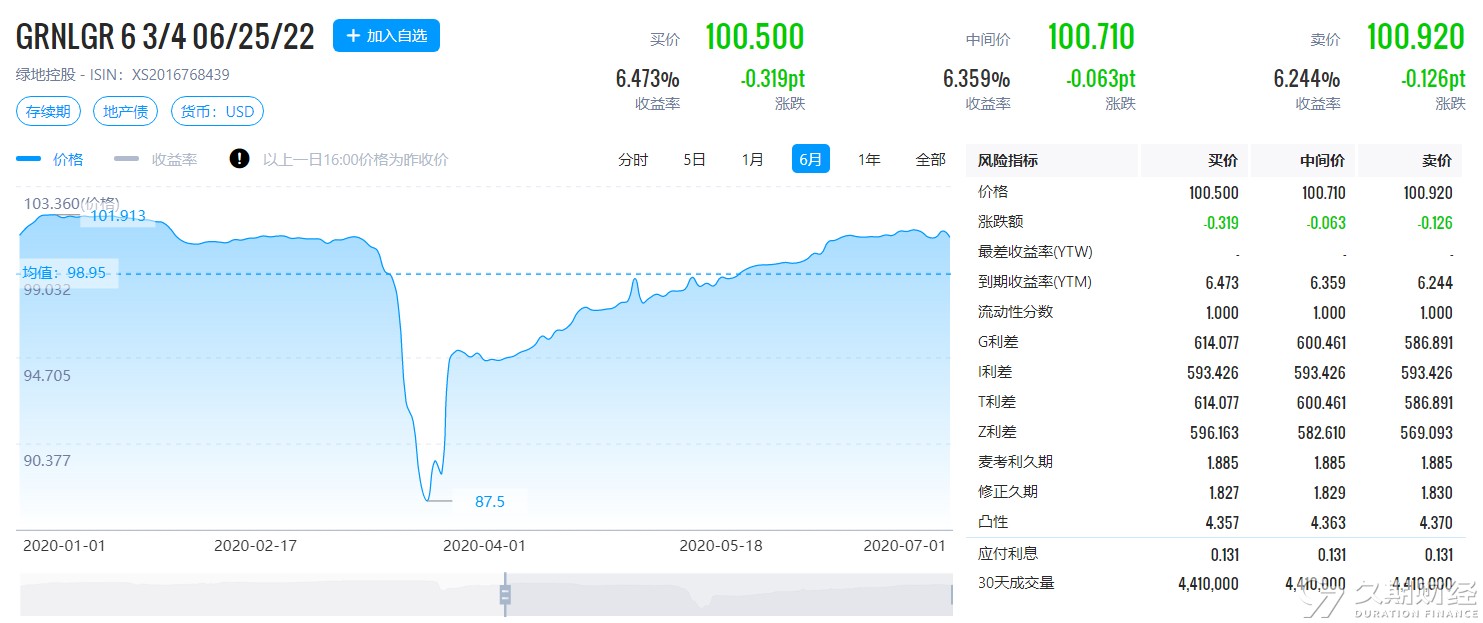The width and height of the screenshot is (1483, 623).
Task: Click the black exclamation info icon
Action: point(239,159)
